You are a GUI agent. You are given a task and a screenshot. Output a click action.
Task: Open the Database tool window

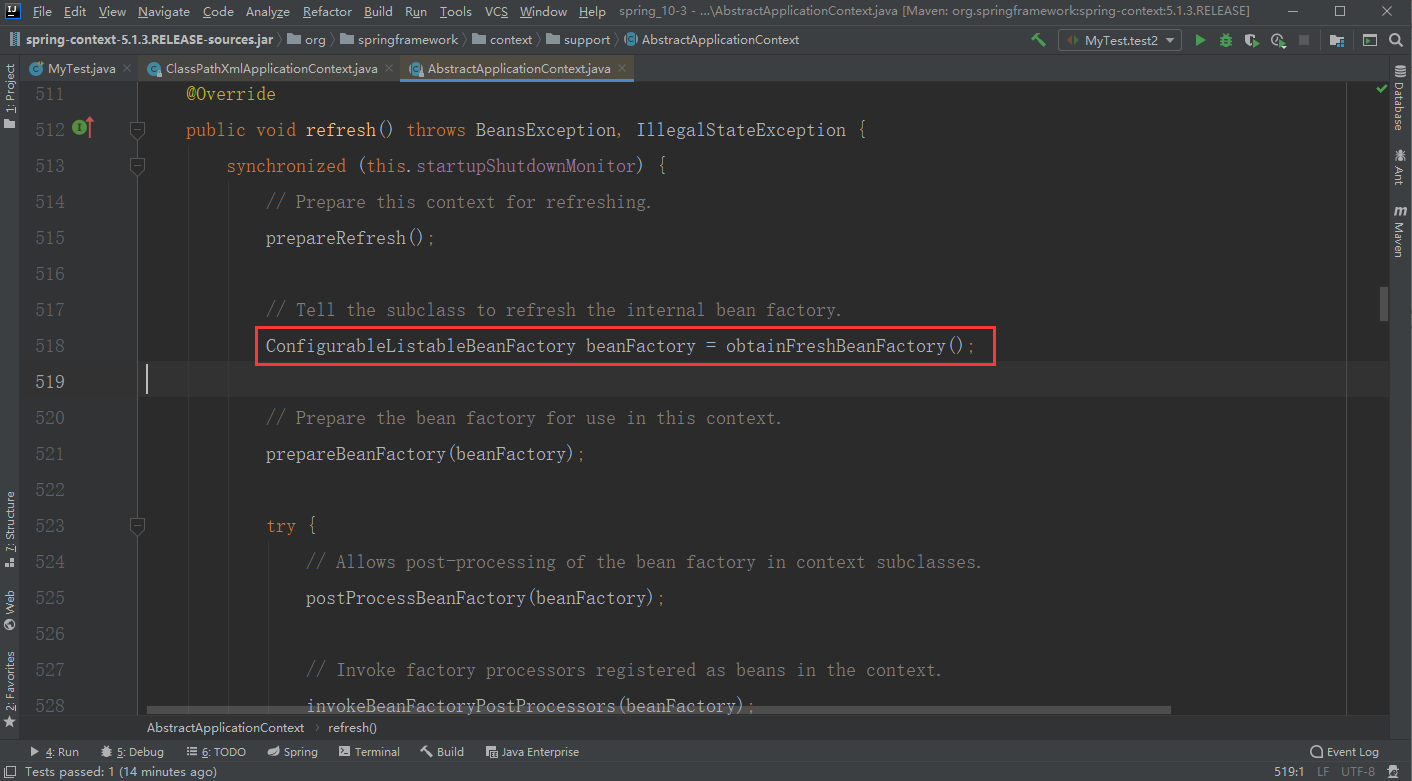(x=1399, y=100)
